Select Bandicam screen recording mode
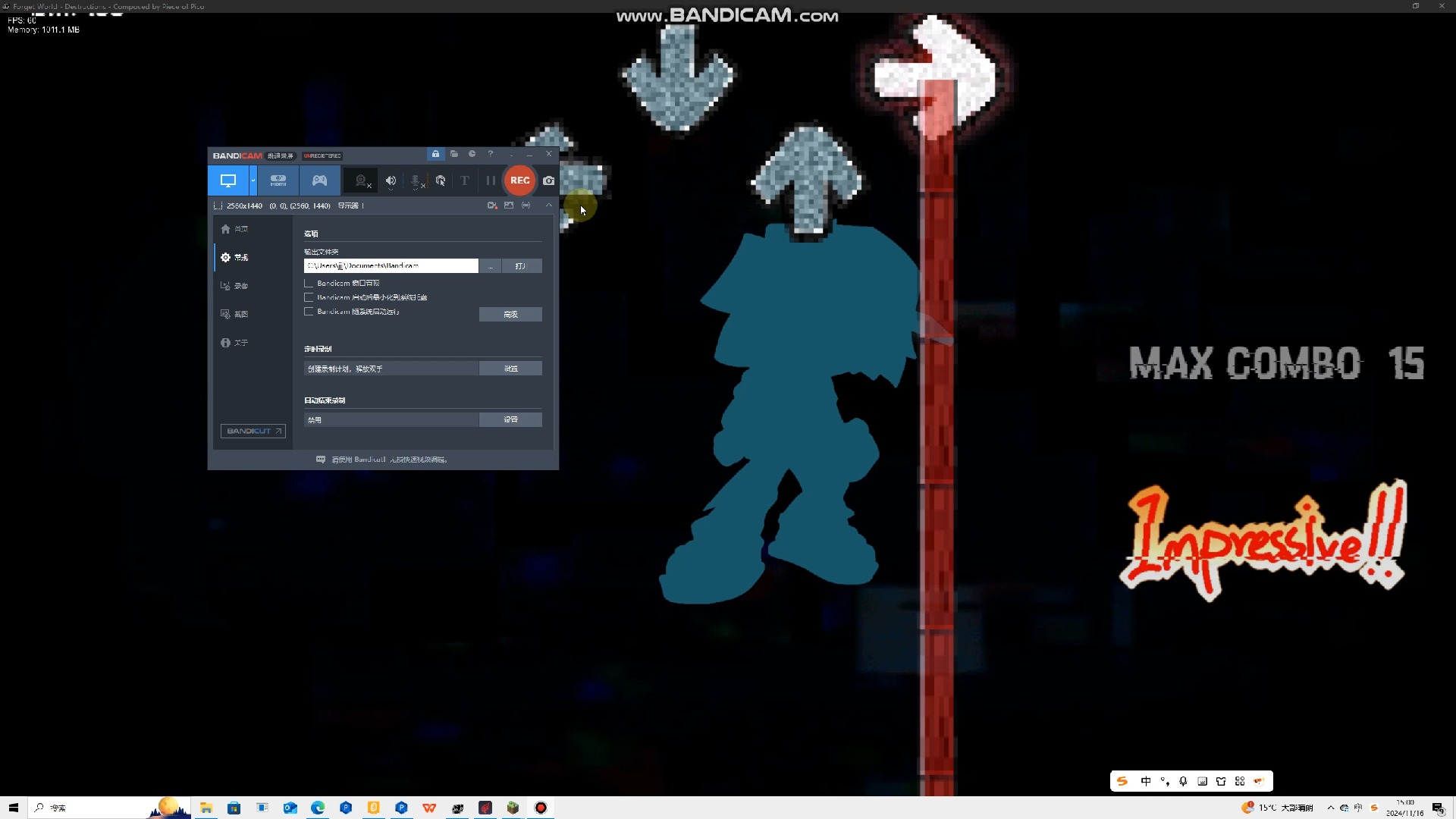 pyautogui.click(x=228, y=180)
